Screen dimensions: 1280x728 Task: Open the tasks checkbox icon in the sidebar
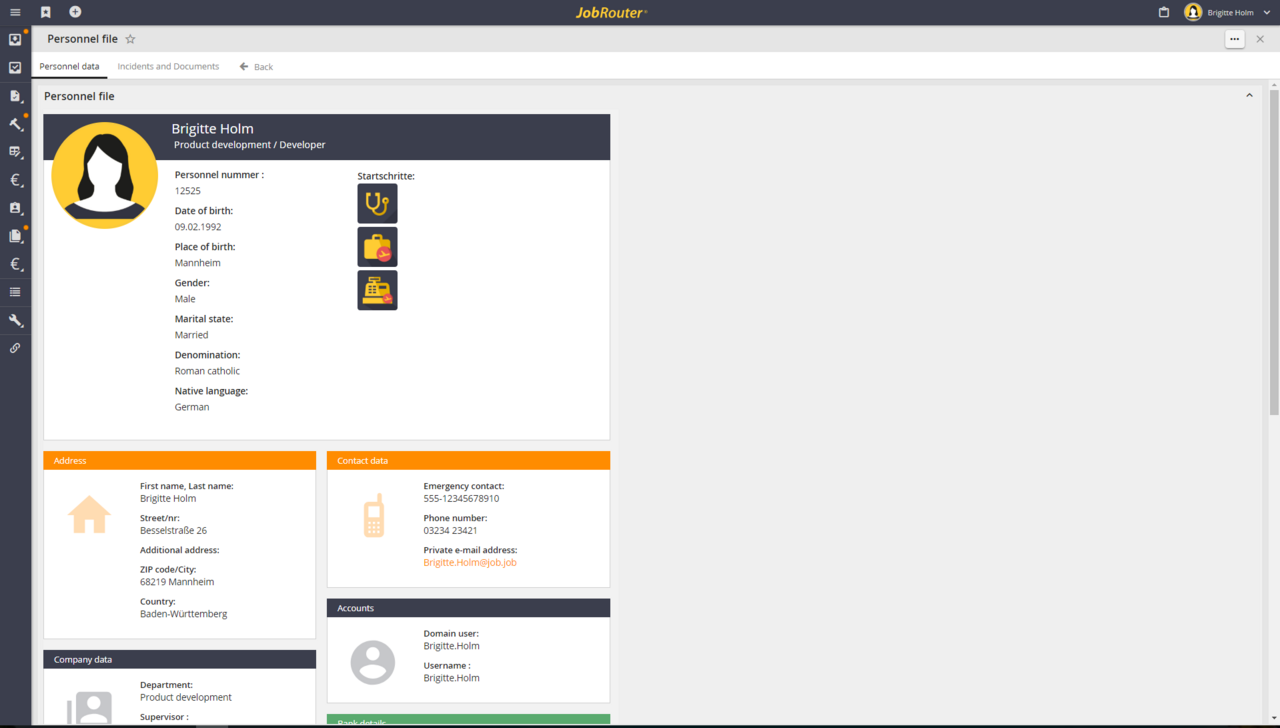[x=14, y=67]
